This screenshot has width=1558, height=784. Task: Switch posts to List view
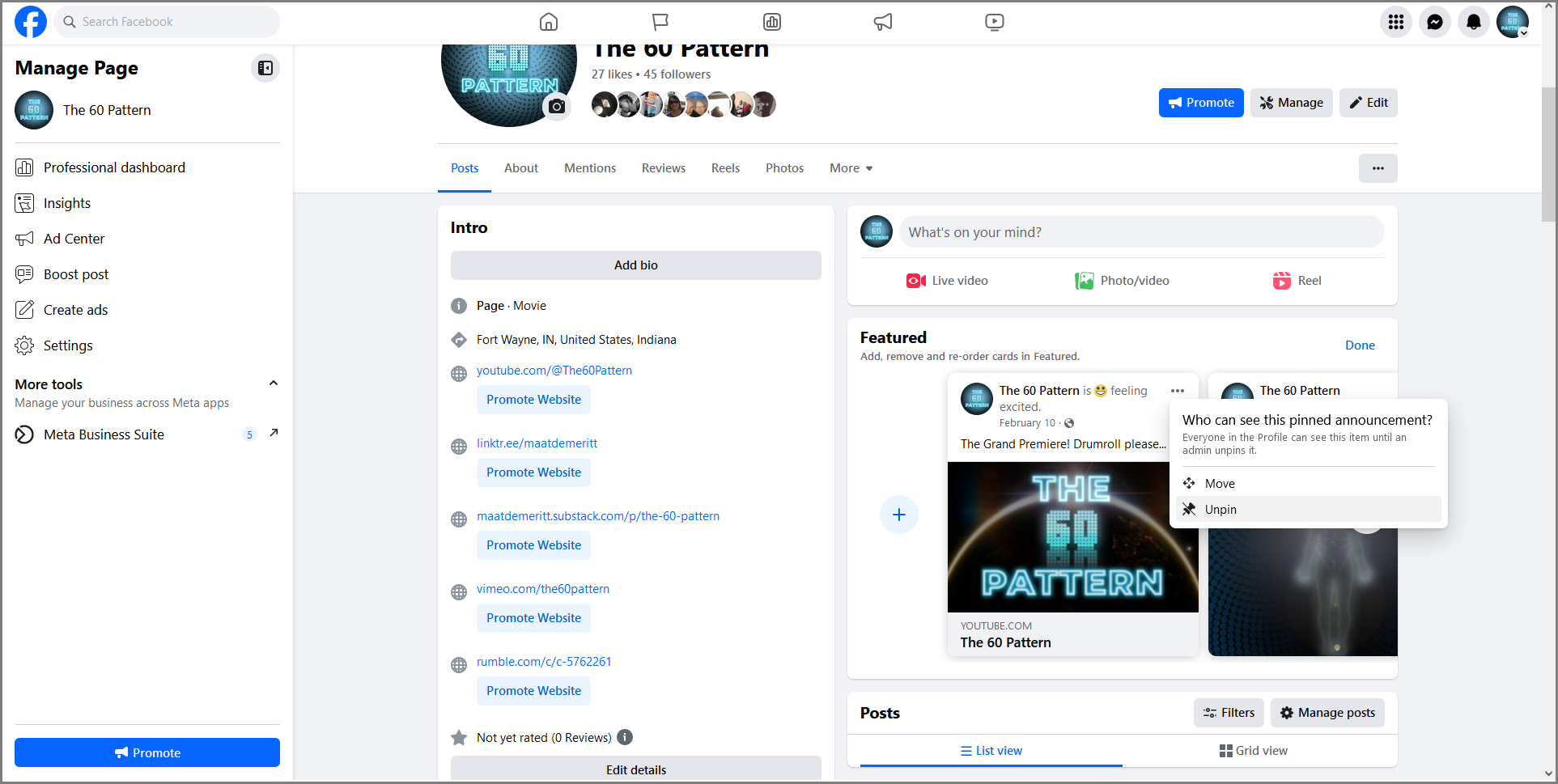[991, 751]
